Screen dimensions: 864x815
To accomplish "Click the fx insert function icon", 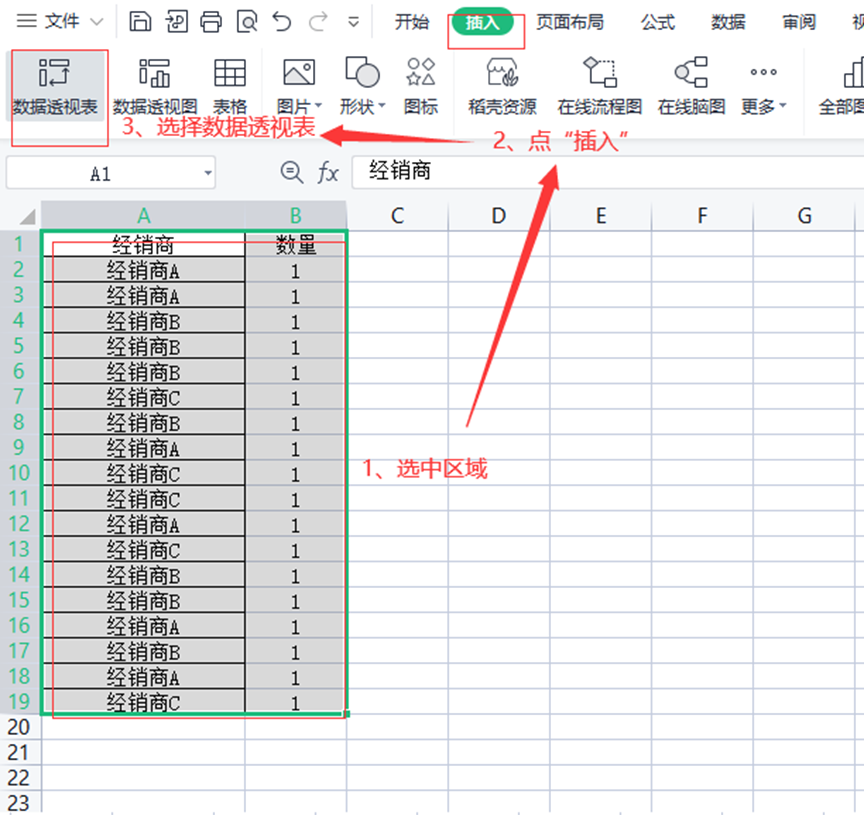I will pos(328,173).
